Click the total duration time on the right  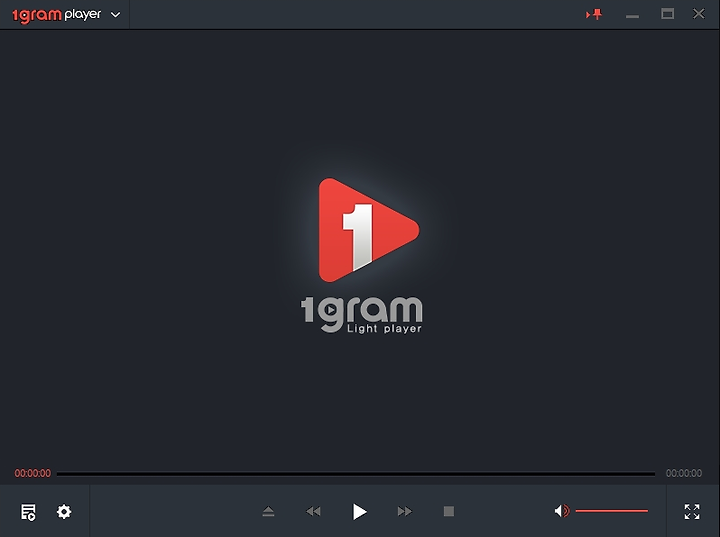point(684,473)
